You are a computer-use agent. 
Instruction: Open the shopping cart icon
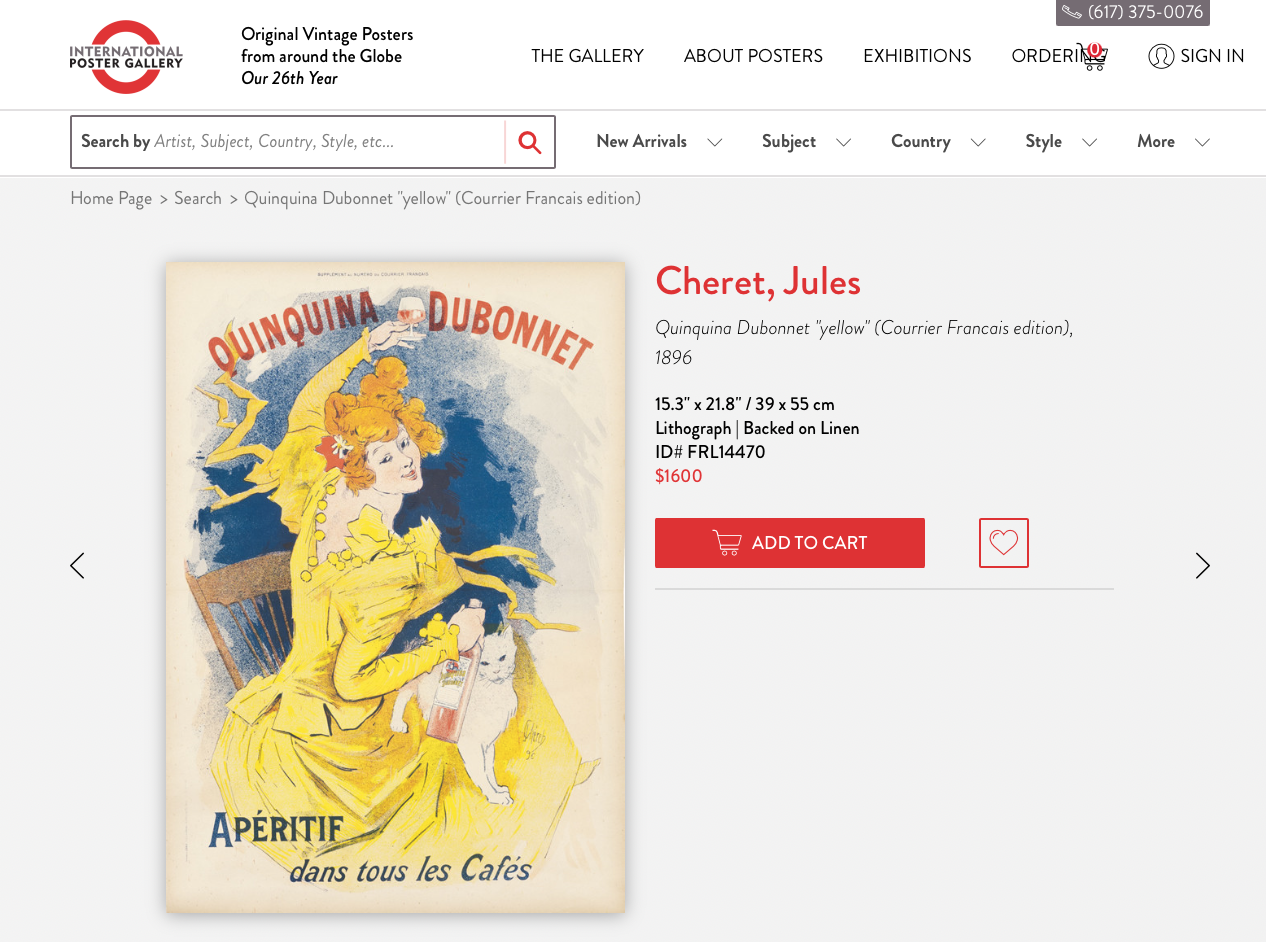[1092, 56]
